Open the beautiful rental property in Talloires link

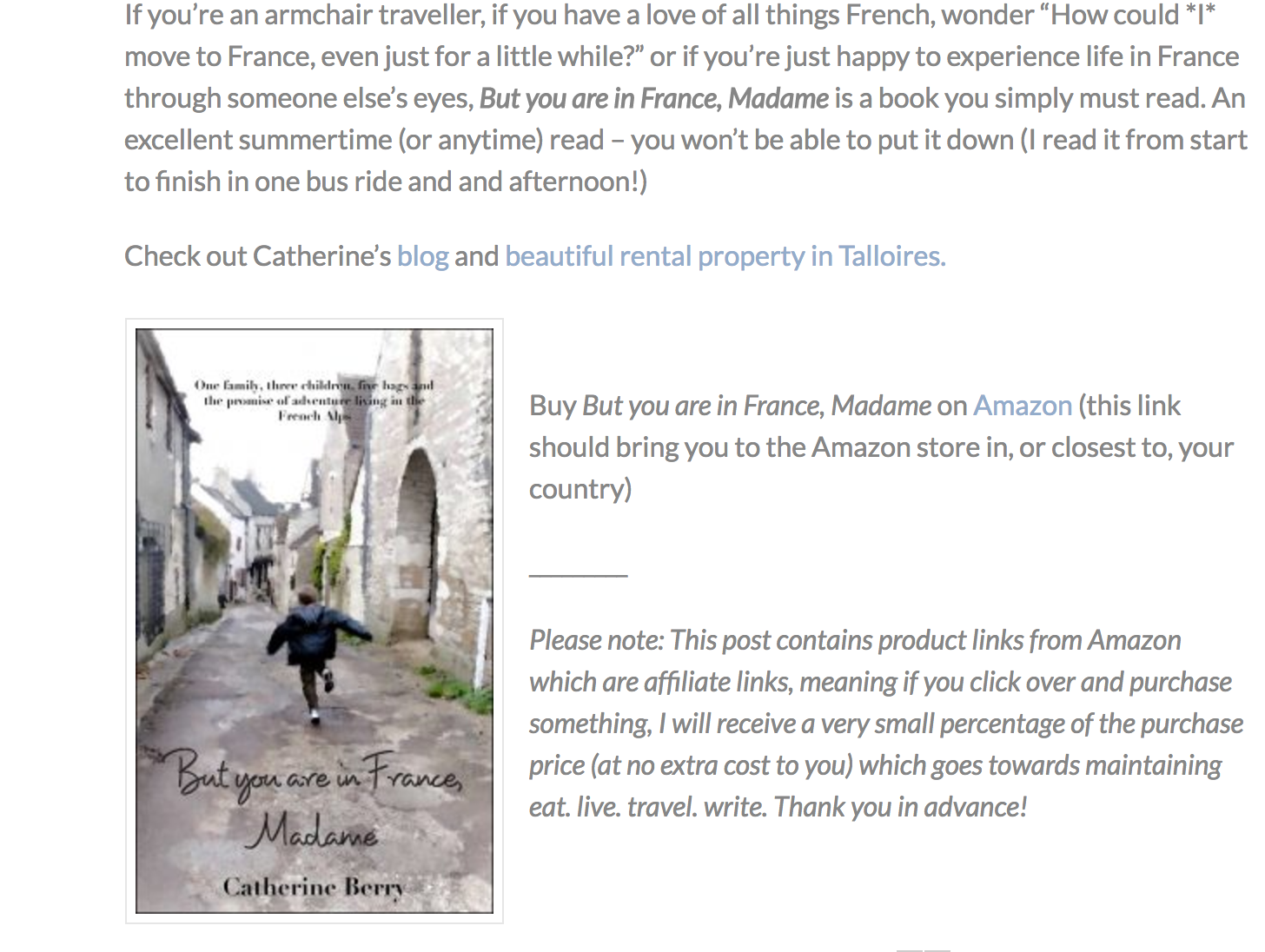click(x=725, y=256)
